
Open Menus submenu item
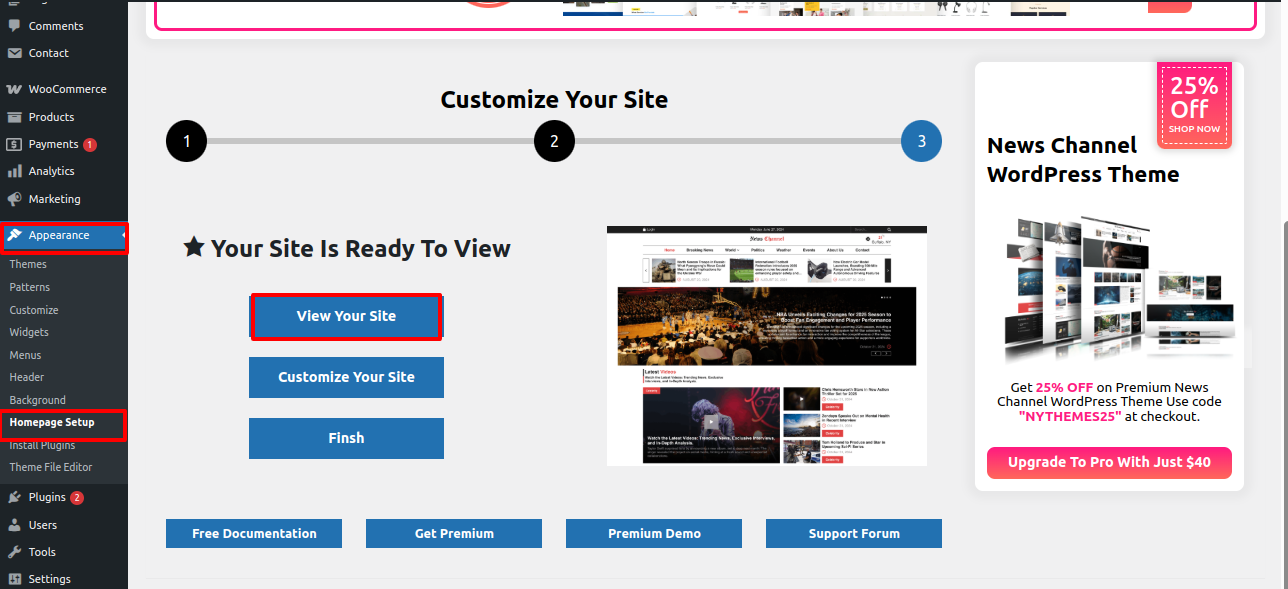point(26,355)
